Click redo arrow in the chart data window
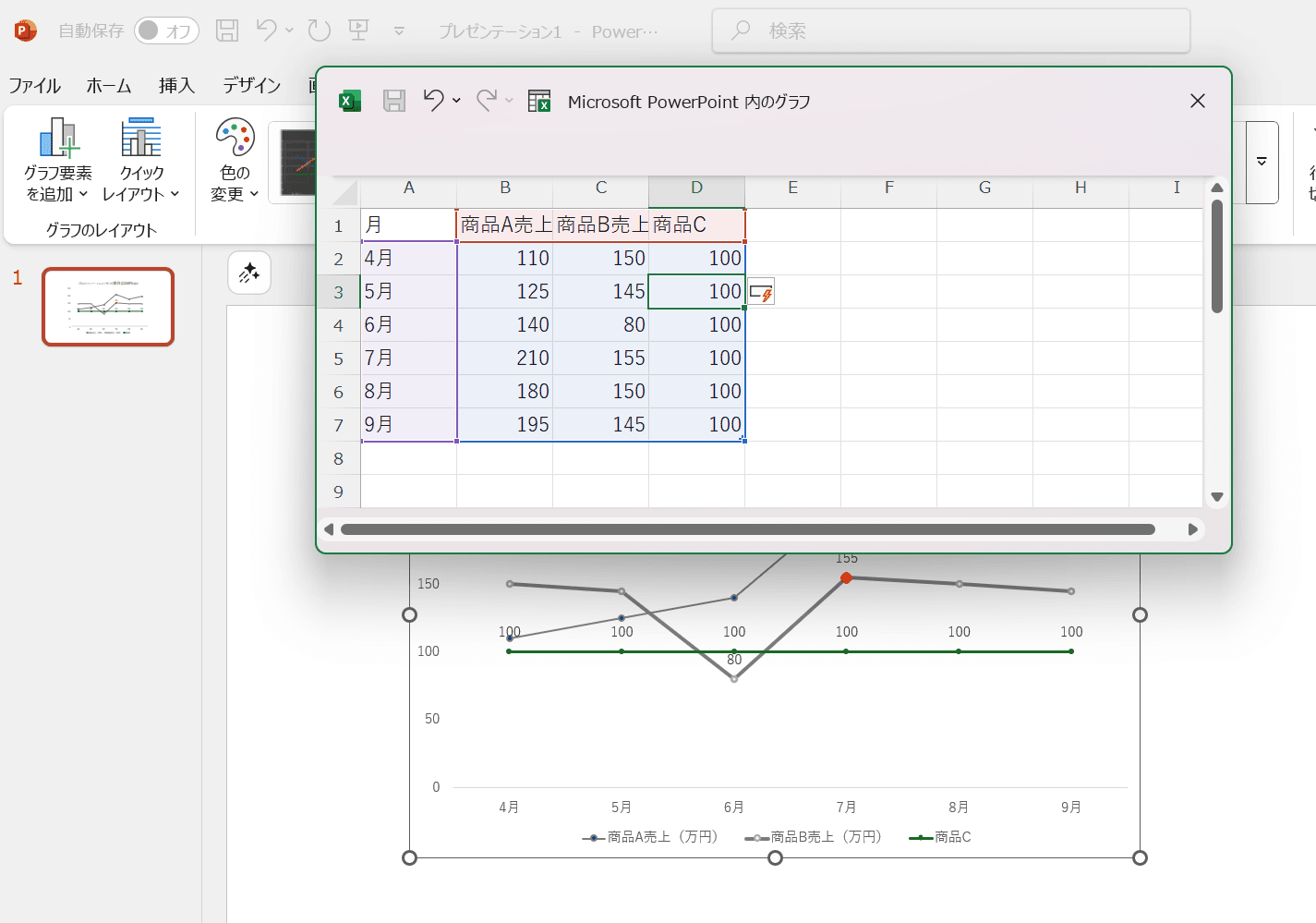 (487, 100)
